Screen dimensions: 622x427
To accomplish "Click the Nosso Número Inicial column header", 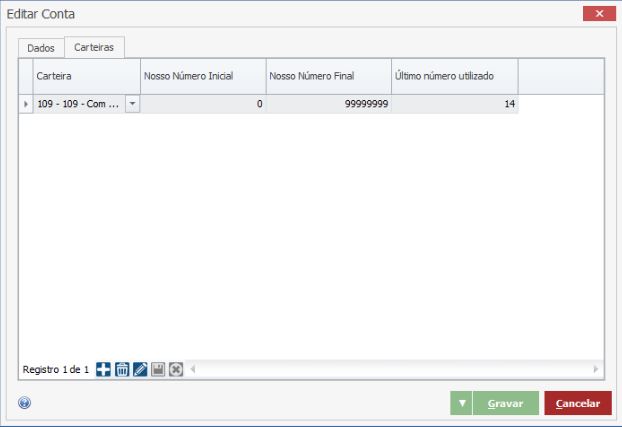I will coord(203,76).
